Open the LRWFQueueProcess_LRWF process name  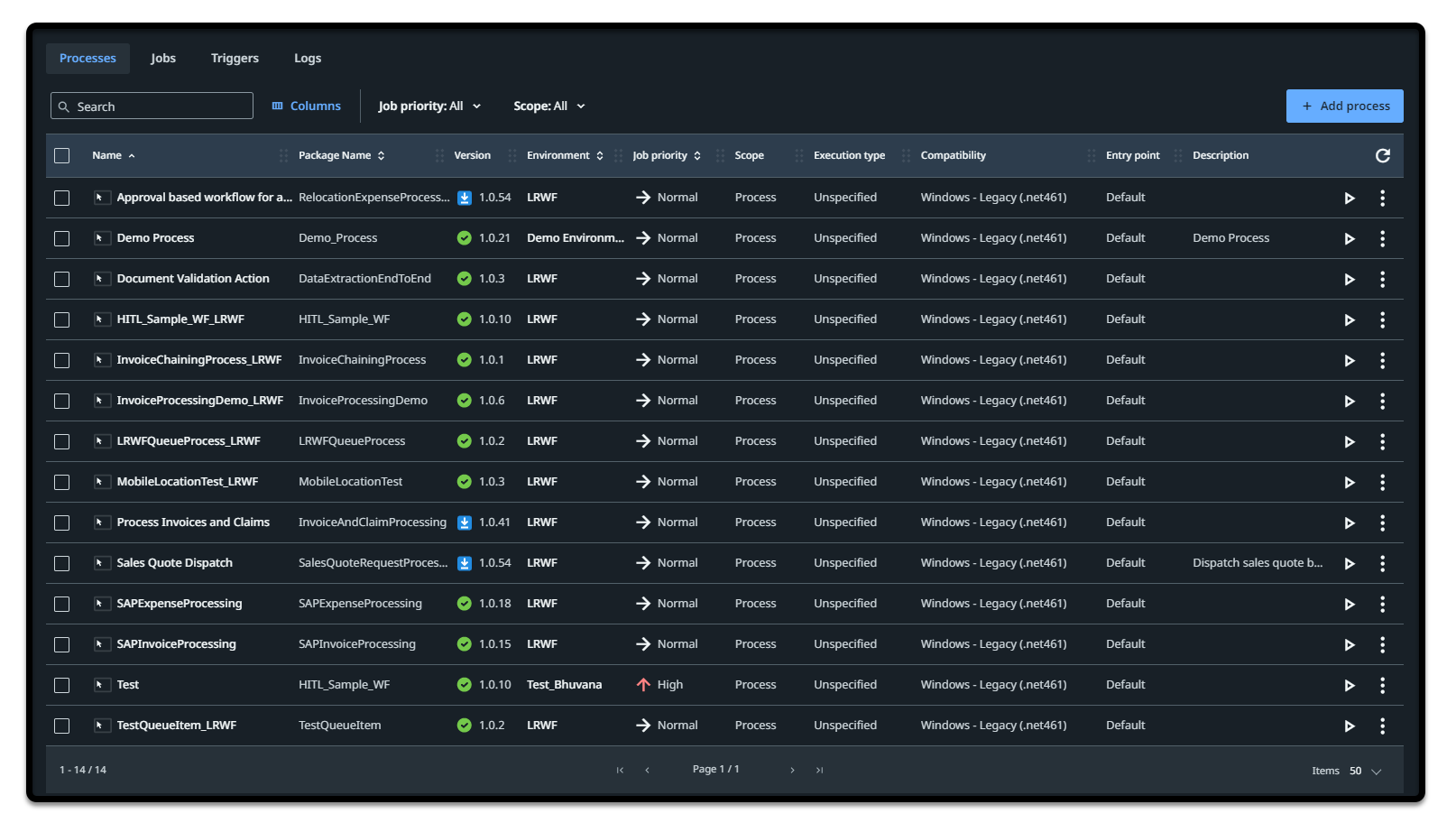189,441
